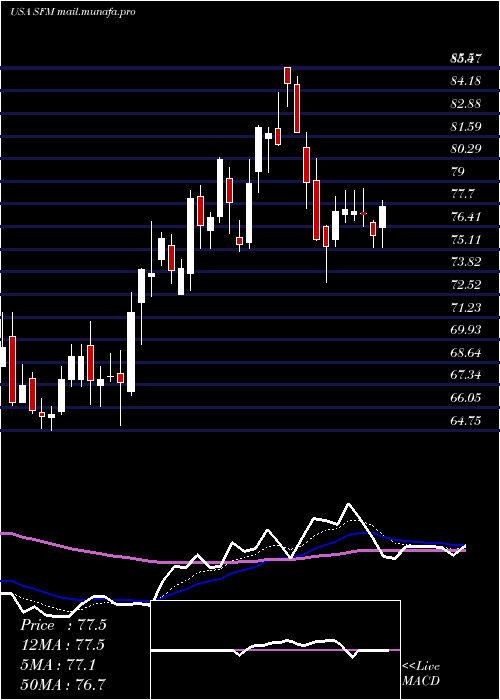Select the 72.52 price axis label
Screen dimensions: 500x700
(467, 285)
